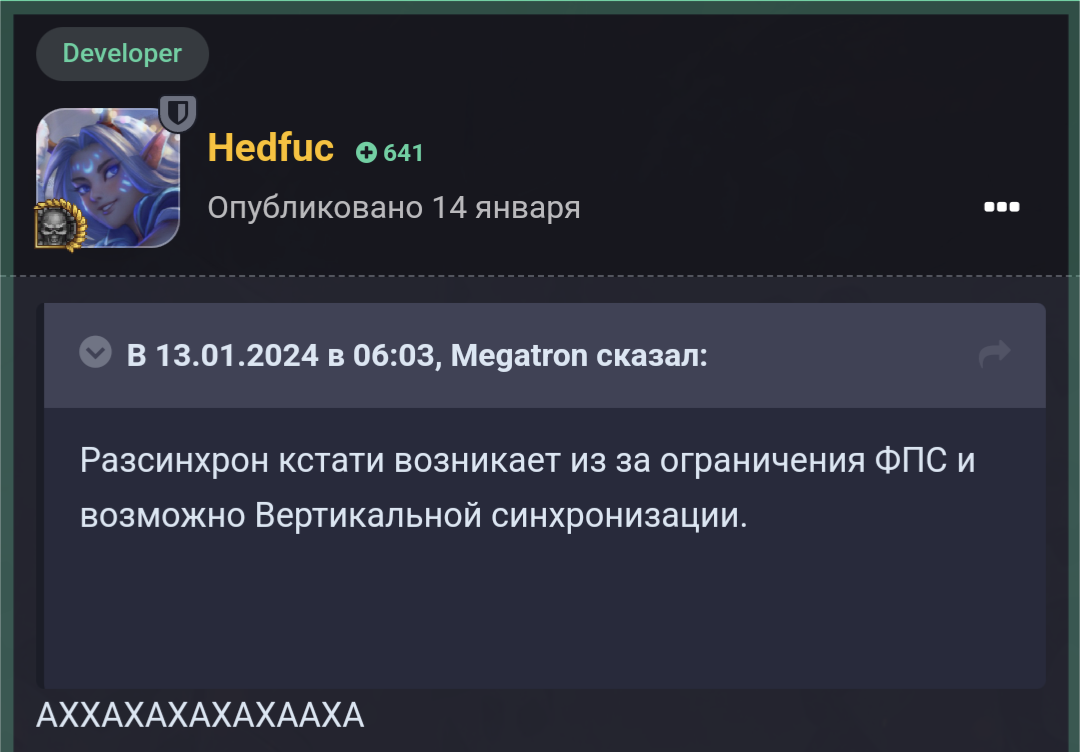Click the "АХХАХАХАХАХААХА" reply text
The image size is (1080, 752).
click(x=200, y=715)
